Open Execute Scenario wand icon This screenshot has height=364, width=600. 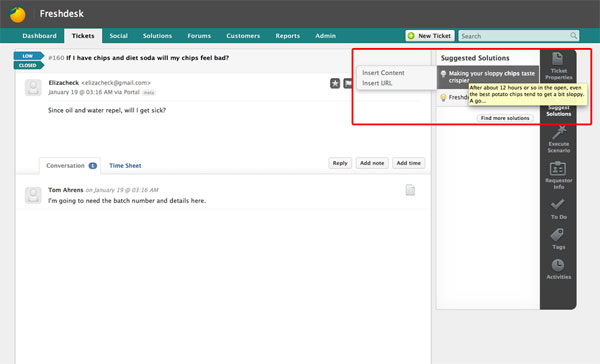coord(558,139)
